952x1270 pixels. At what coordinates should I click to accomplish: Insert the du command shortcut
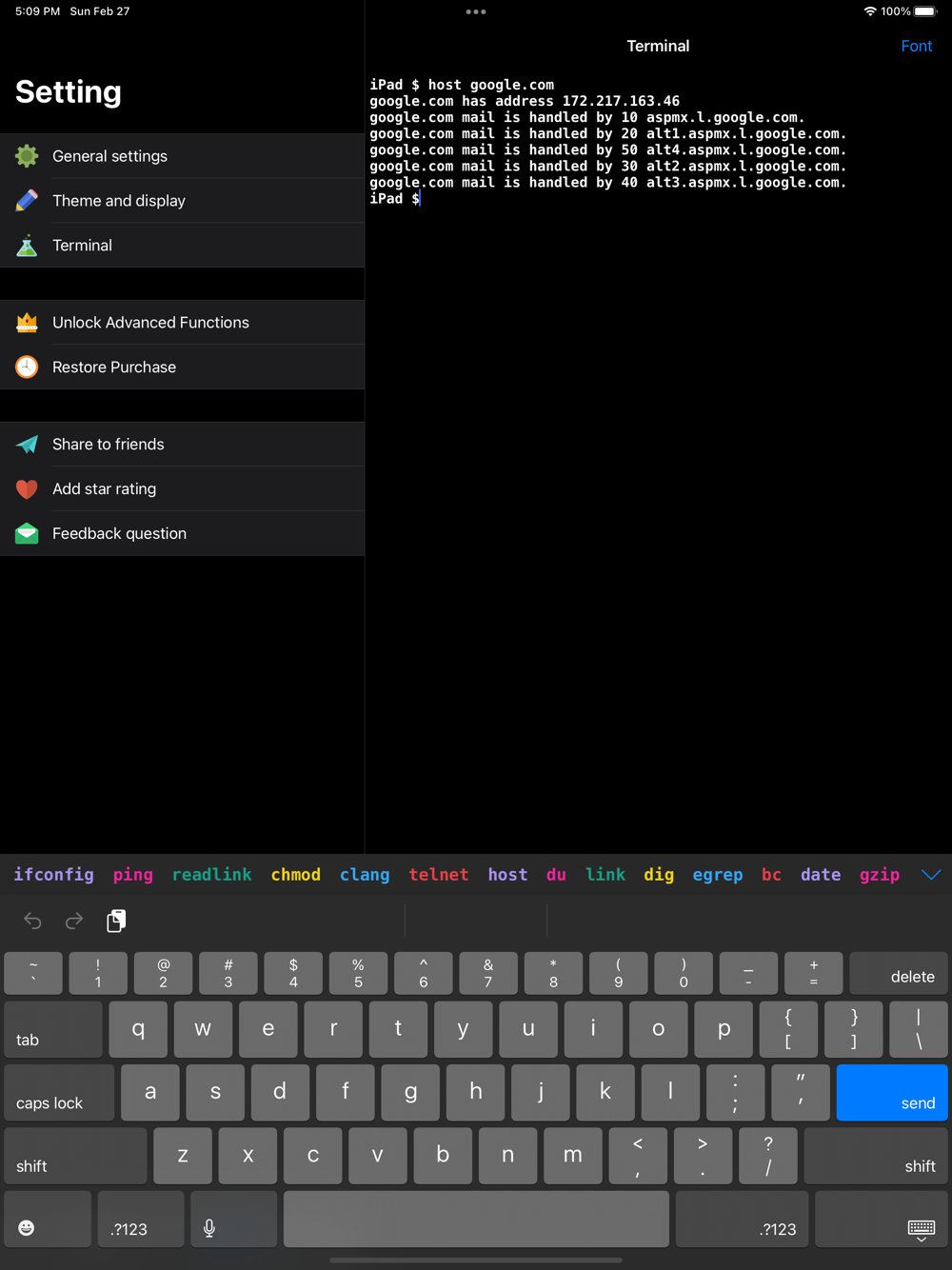click(557, 874)
